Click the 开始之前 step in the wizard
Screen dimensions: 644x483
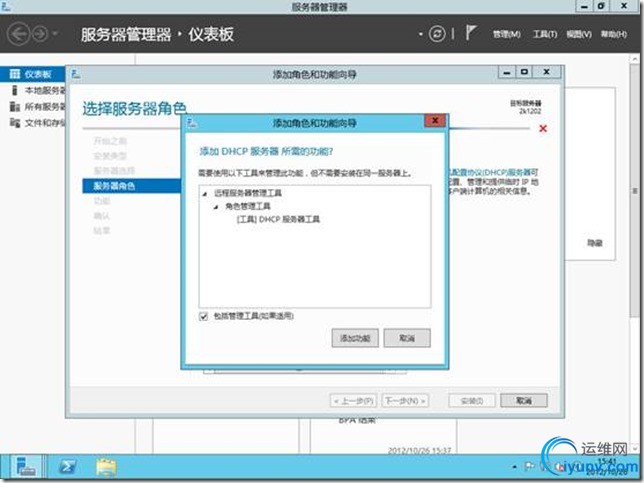pyautogui.click(x=110, y=141)
